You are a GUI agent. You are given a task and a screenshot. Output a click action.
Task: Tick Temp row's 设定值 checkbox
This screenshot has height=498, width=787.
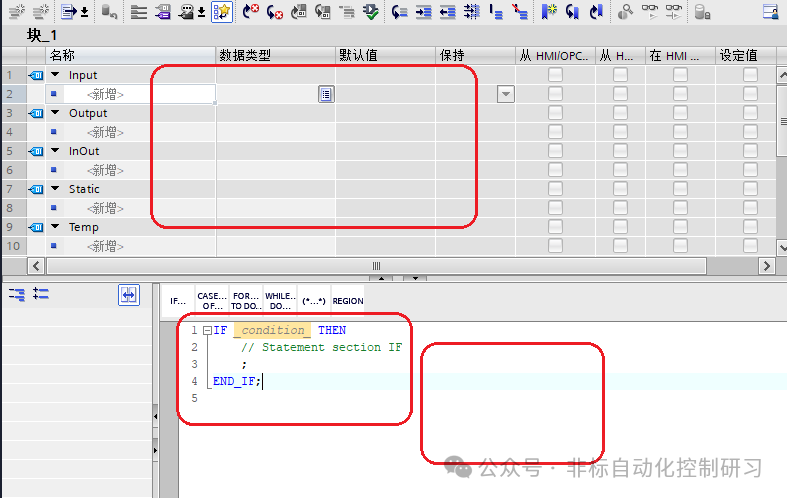coord(750,227)
